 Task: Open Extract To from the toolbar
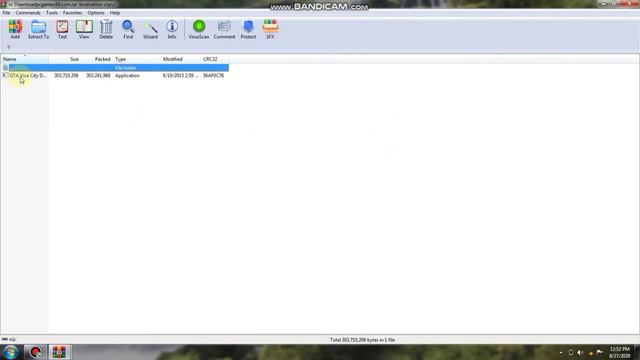pos(38,29)
